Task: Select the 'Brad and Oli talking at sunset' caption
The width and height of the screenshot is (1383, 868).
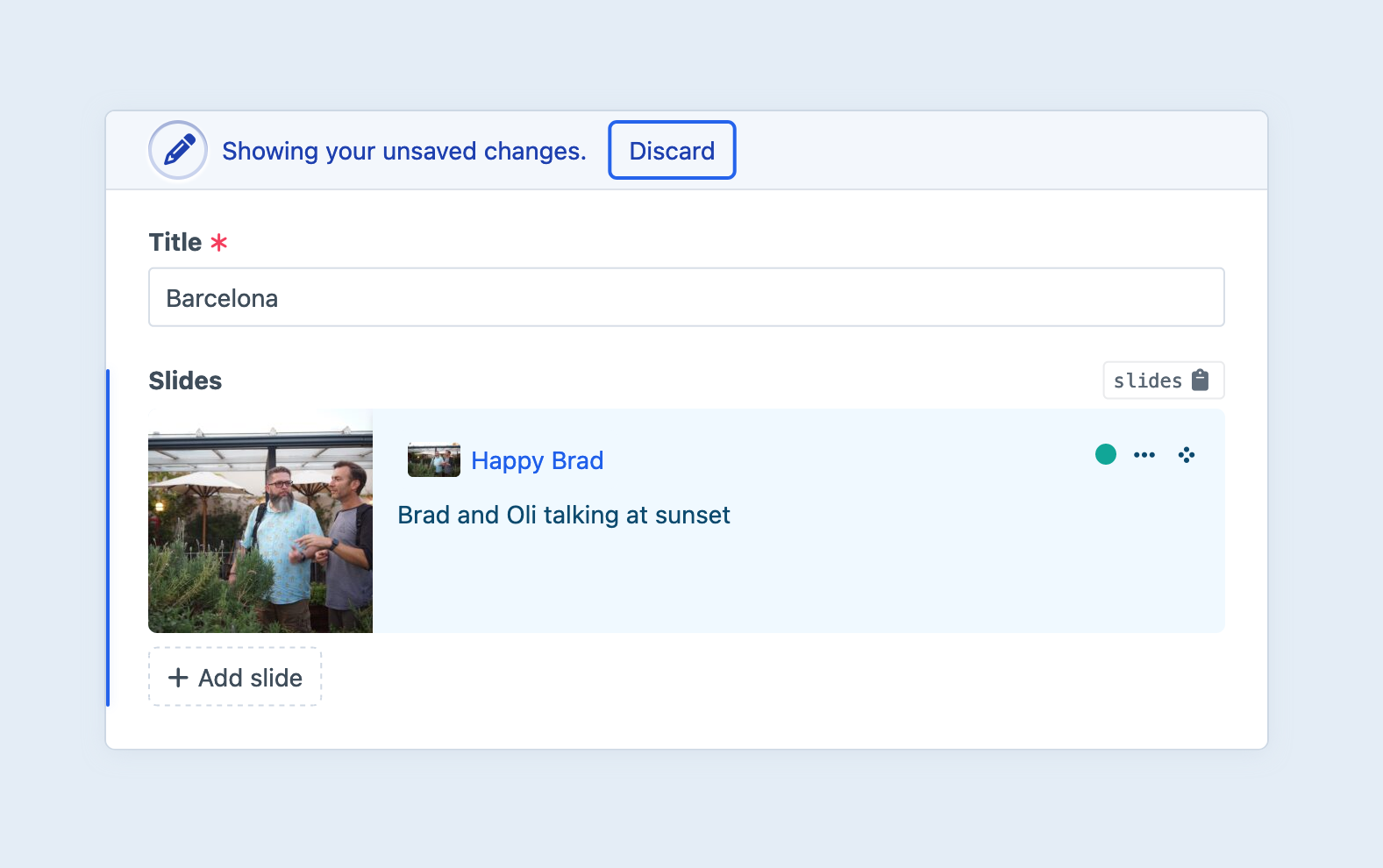Action: [563, 515]
